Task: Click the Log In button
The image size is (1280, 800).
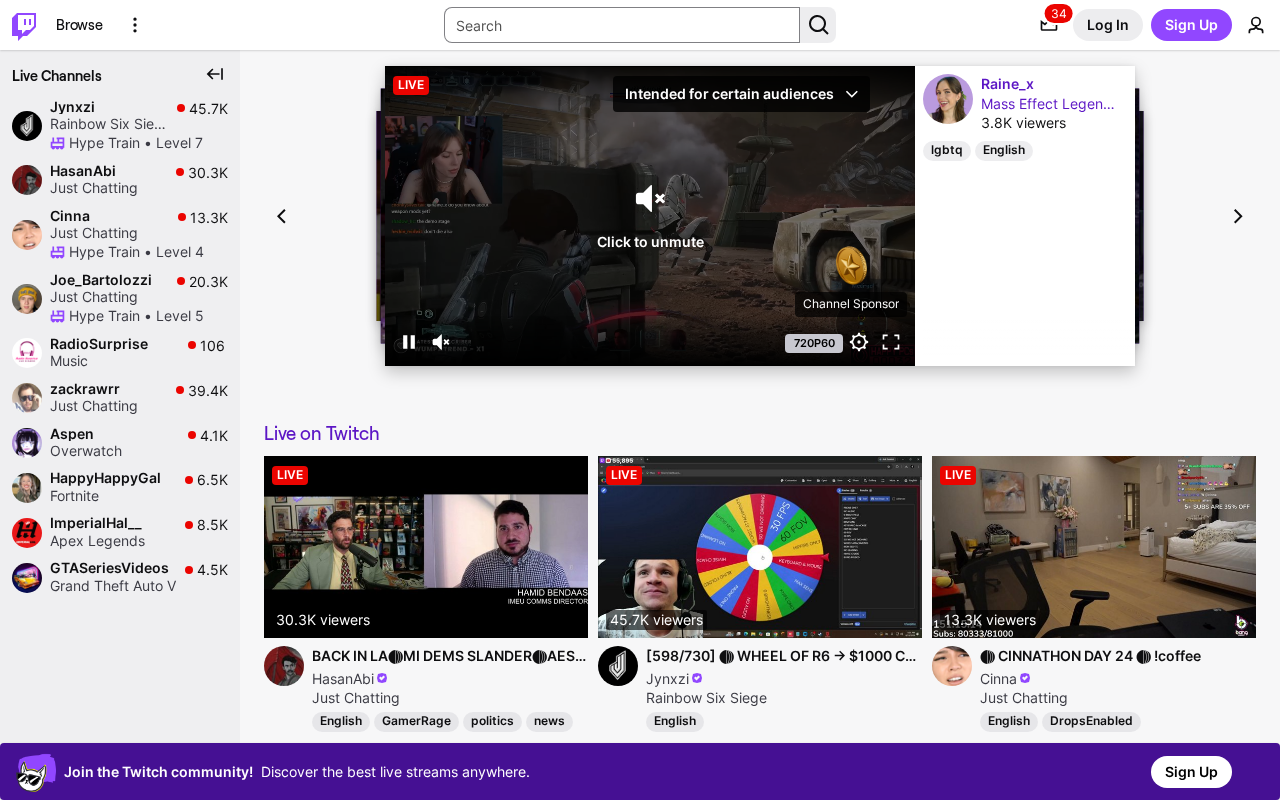Action: tap(1108, 25)
